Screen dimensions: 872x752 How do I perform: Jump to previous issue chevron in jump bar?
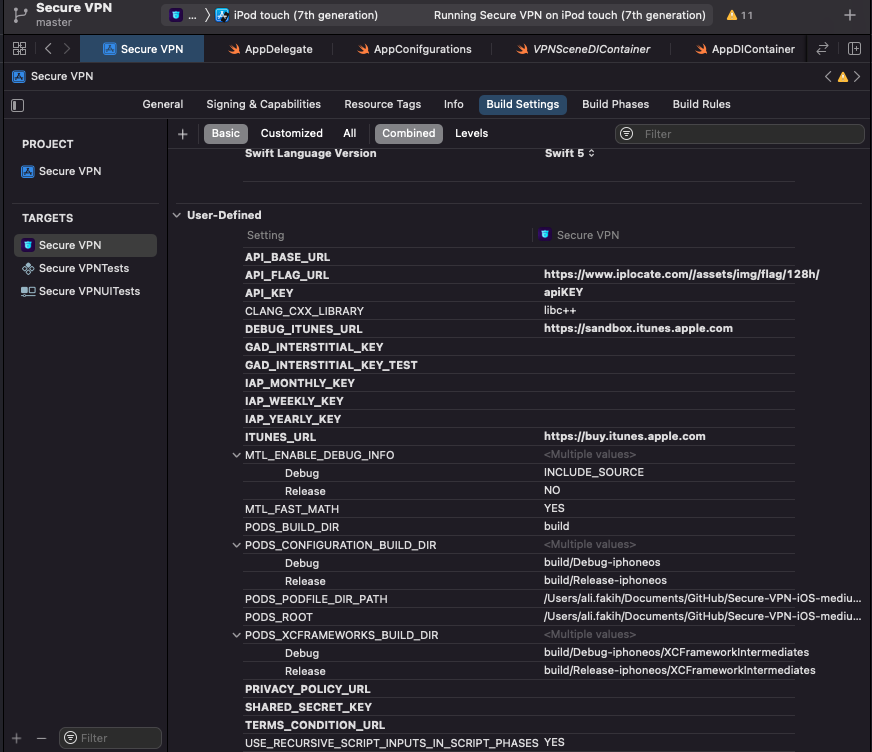point(828,77)
